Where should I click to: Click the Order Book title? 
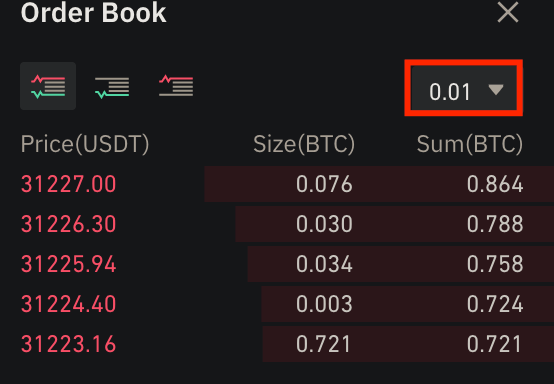click(94, 13)
